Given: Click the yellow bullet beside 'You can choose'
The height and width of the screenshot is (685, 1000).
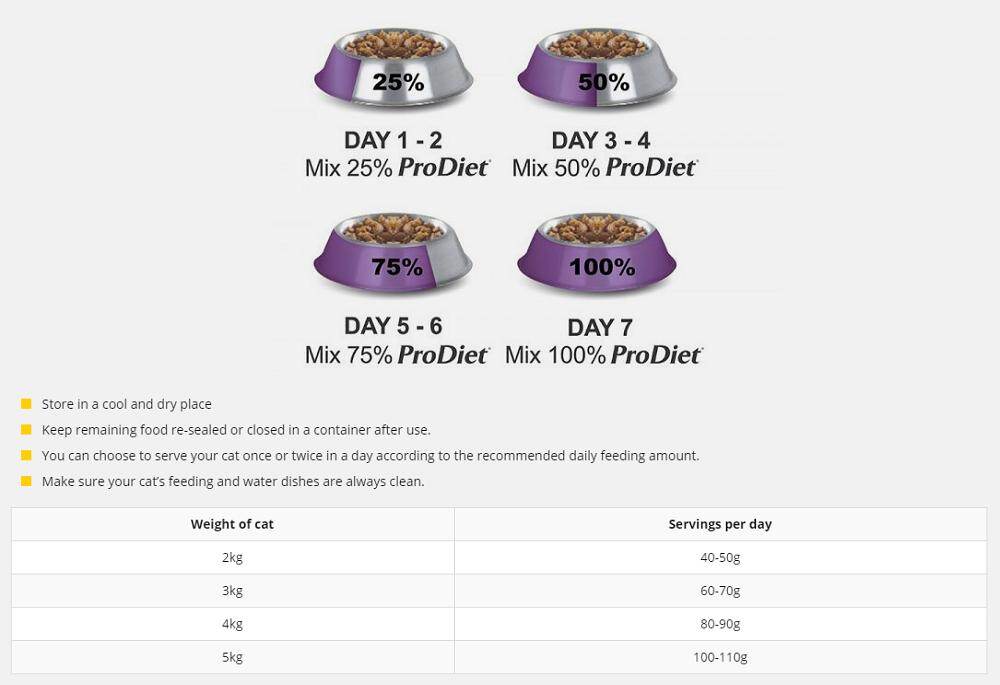Looking at the screenshot, I should click(26, 455).
